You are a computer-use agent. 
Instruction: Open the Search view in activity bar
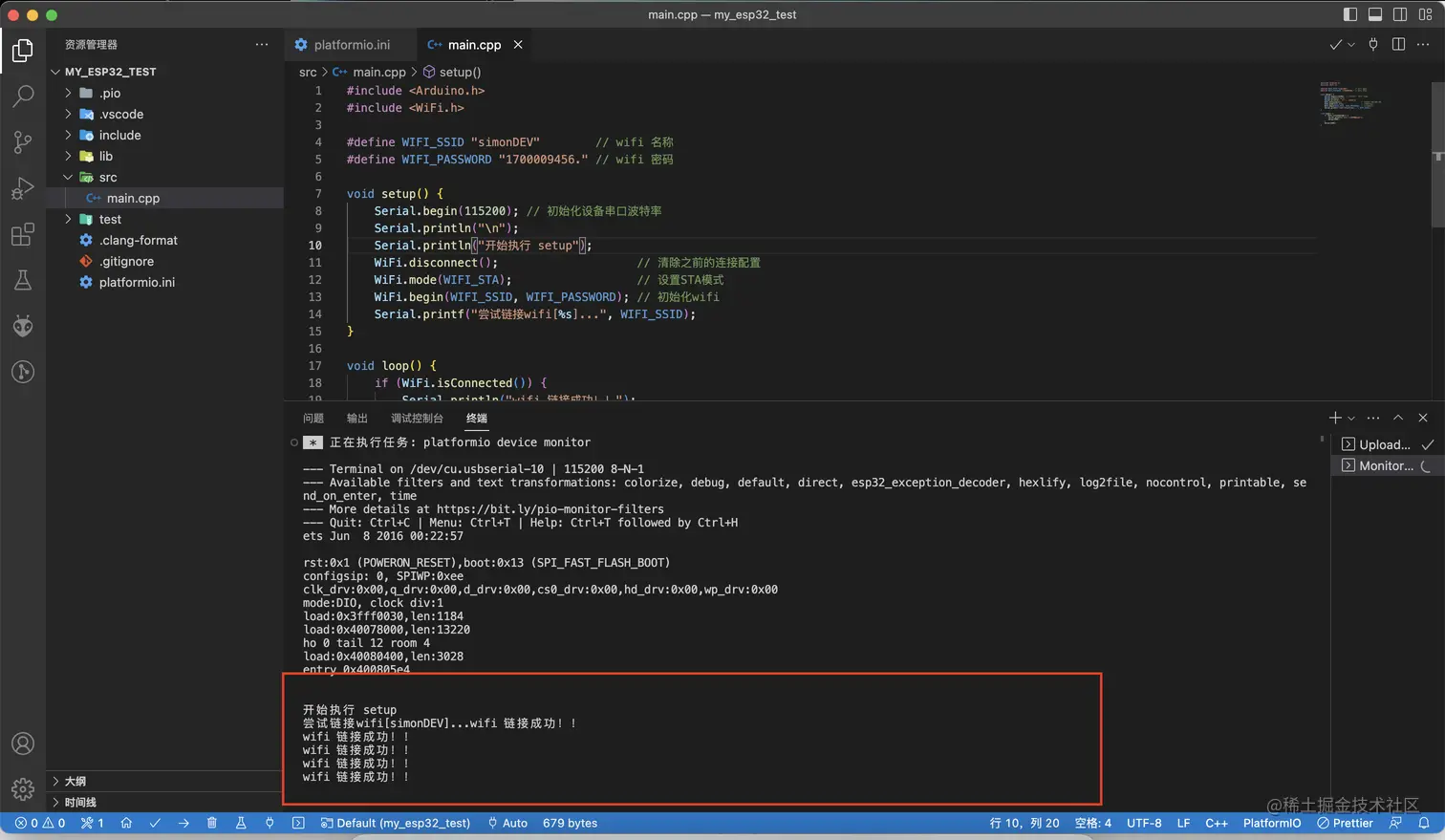click(23, 96)
